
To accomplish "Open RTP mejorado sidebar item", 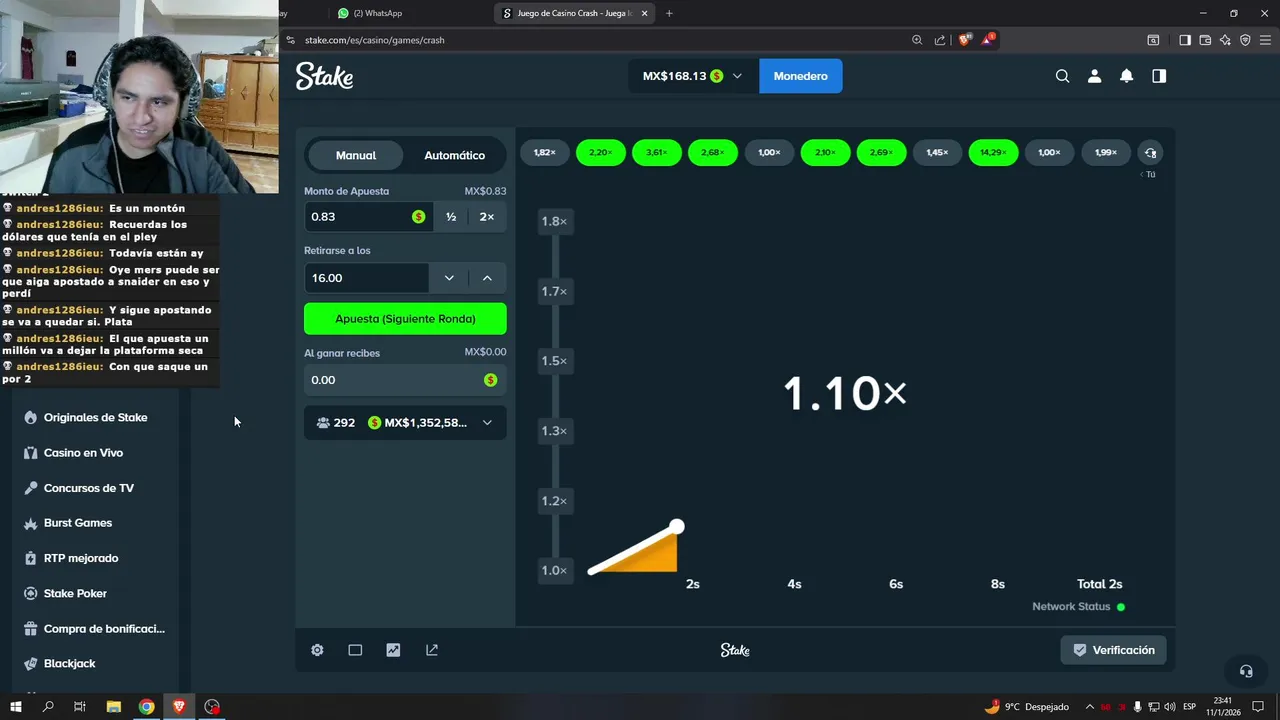I will (80, 558).
